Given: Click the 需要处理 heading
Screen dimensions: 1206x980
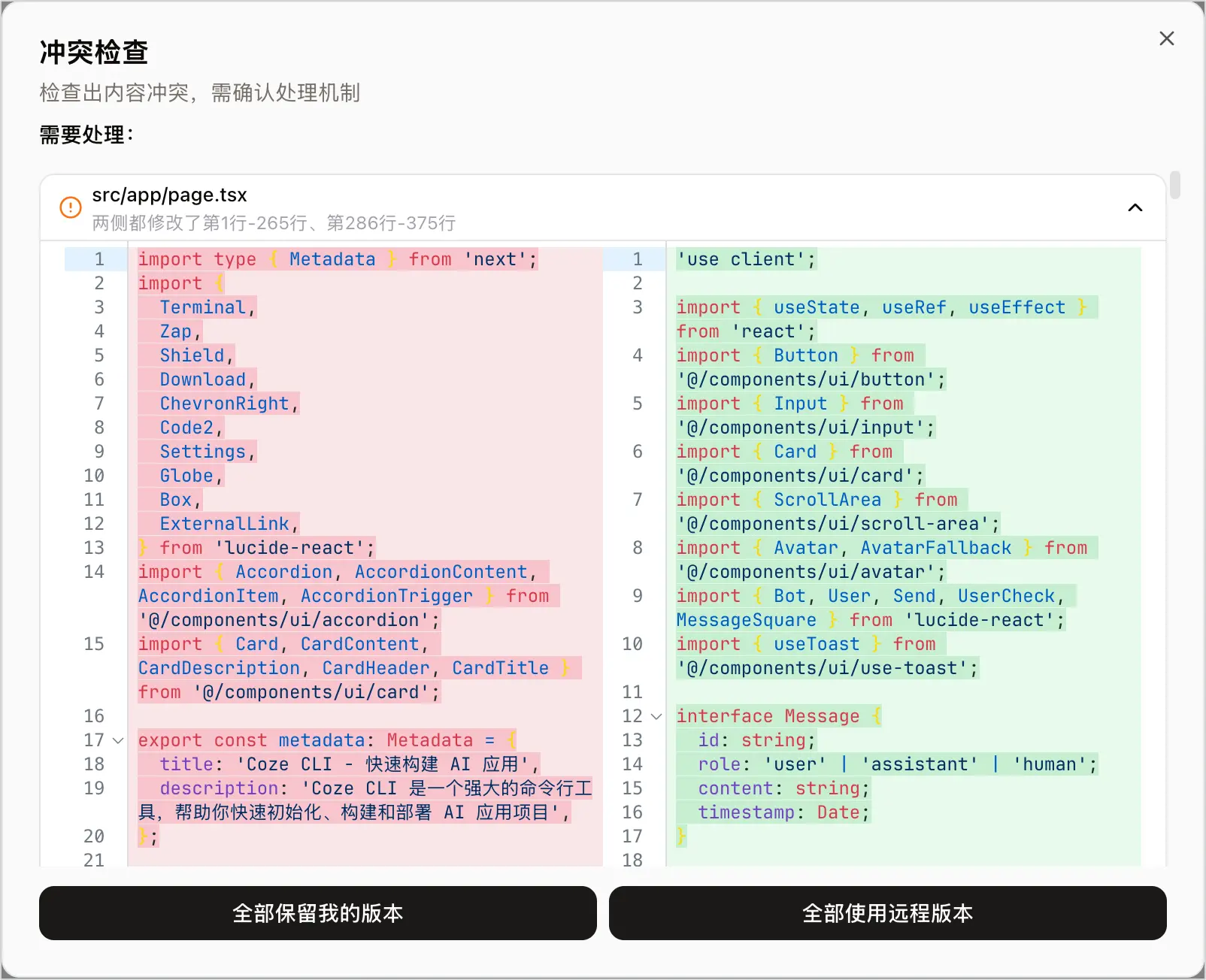Looking at the screenshot, I should click(x=86, y=135).
